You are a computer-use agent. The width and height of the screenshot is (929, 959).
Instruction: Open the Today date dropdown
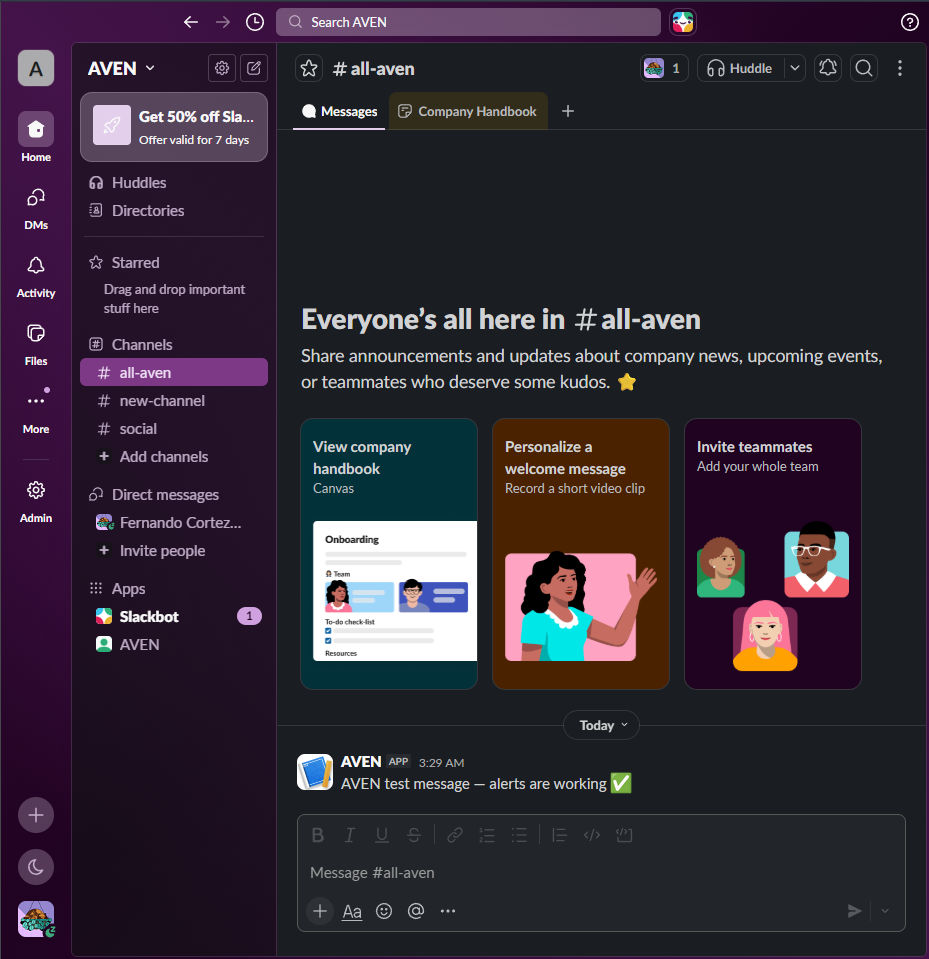[601, 725]
